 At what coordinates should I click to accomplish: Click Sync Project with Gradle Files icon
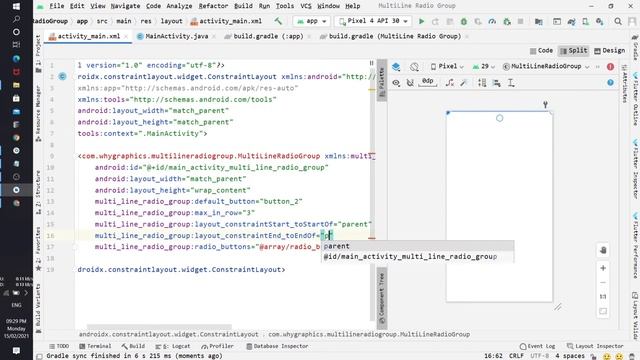point(571,21)
